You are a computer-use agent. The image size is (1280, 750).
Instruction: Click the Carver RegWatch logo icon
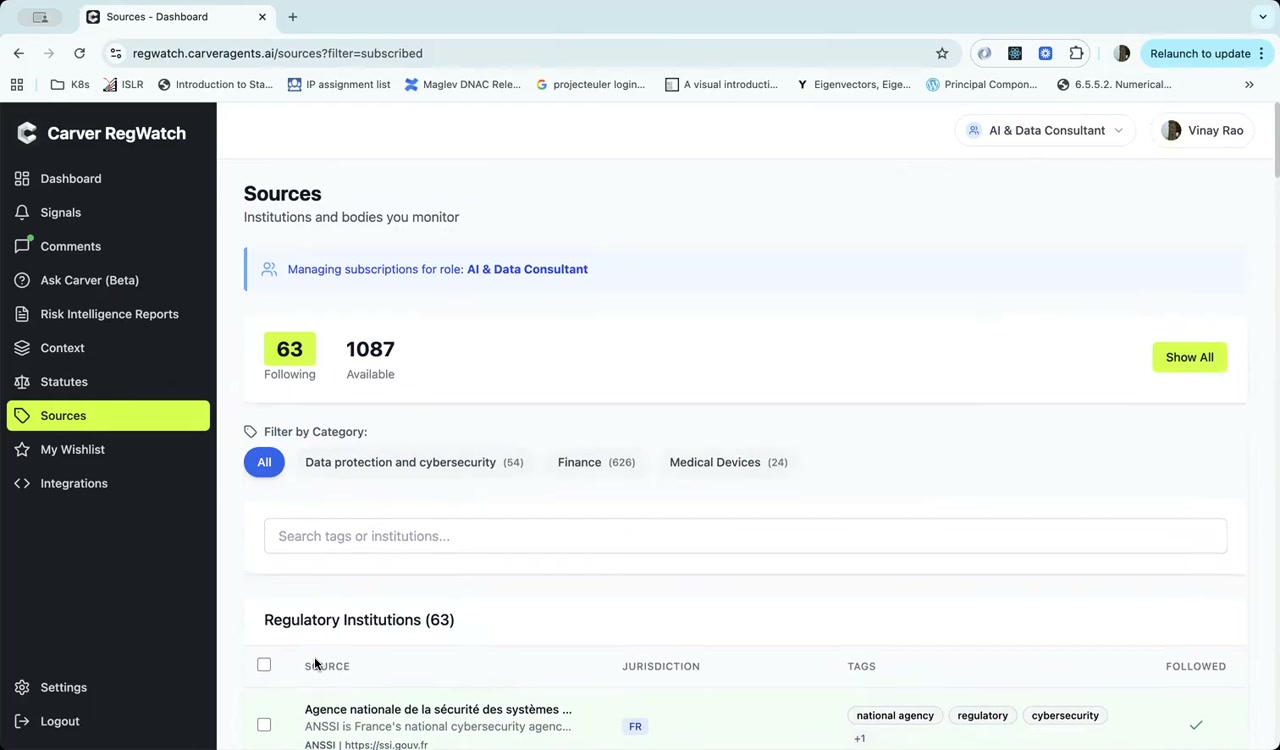(27, 133)
